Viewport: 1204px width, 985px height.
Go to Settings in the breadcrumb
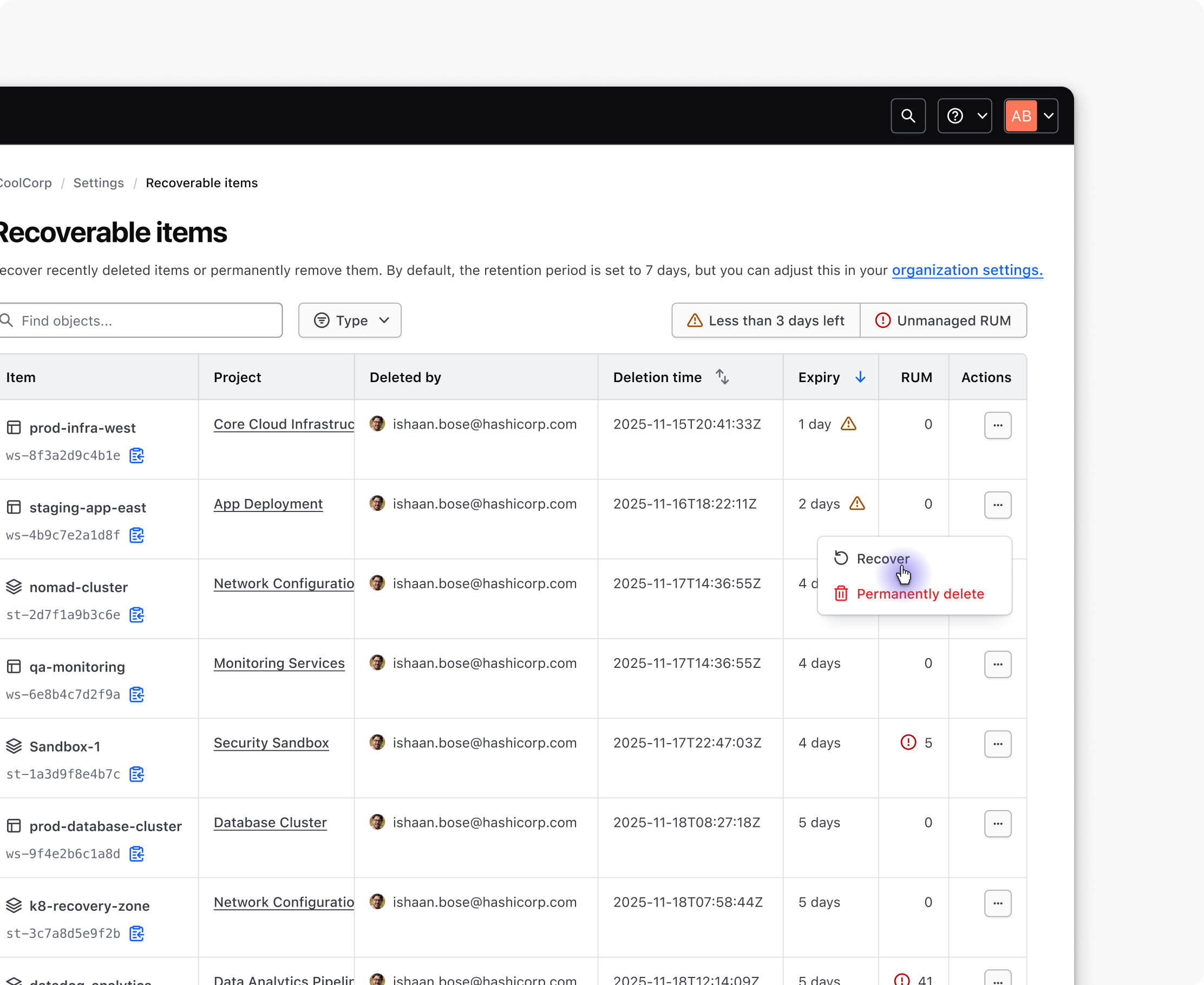(98, 183)
